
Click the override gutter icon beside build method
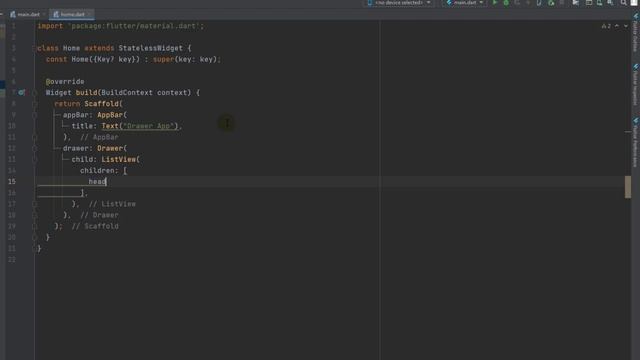pyautogui.click(x=21, y=93)
